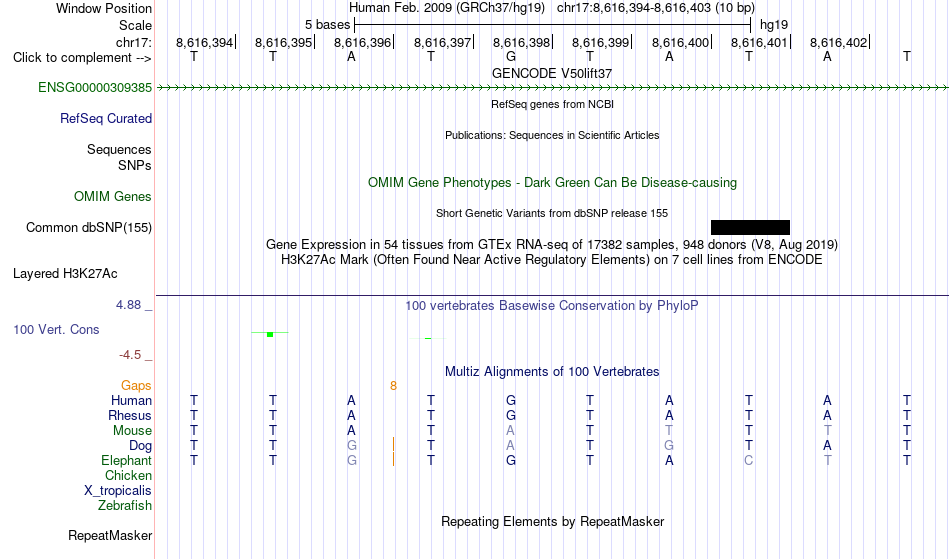Click the Dog species label
The width and height of the screenshot is (950, 559).
(x=141, y=446)
